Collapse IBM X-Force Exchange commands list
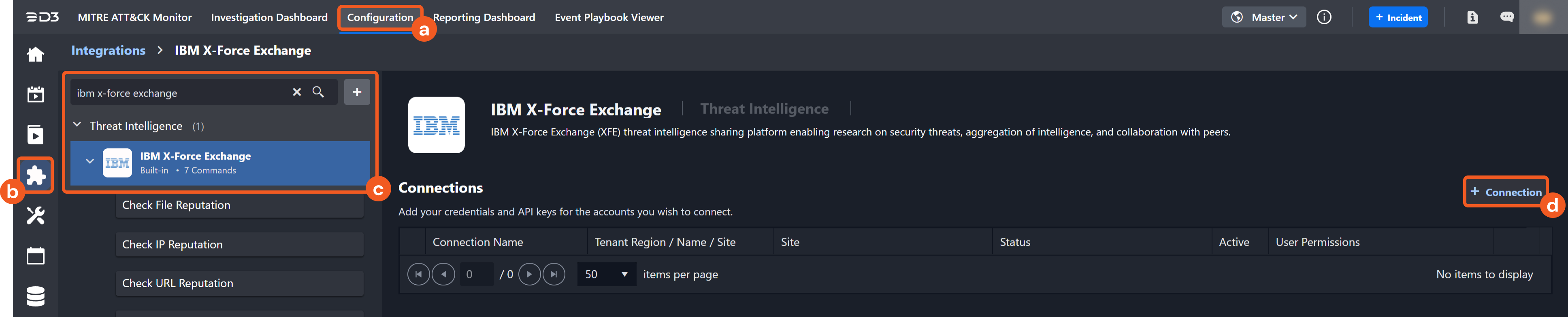 (x=90, y=162)
